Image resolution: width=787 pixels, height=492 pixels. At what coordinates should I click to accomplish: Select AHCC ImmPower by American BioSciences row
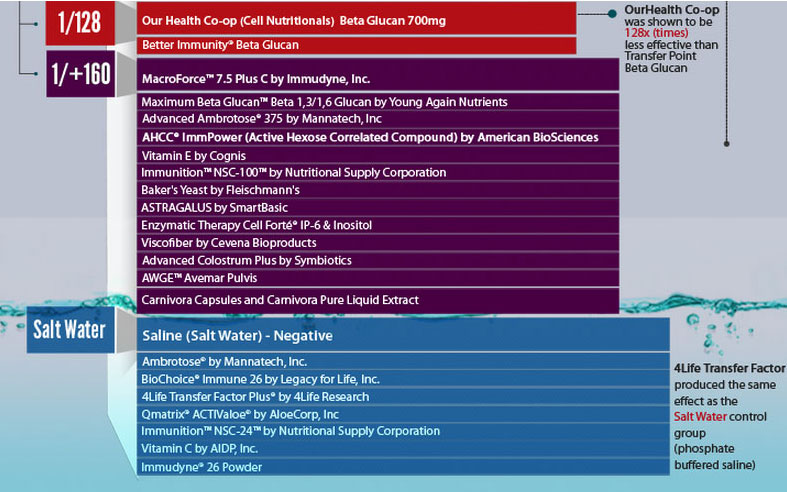(377, 137)
